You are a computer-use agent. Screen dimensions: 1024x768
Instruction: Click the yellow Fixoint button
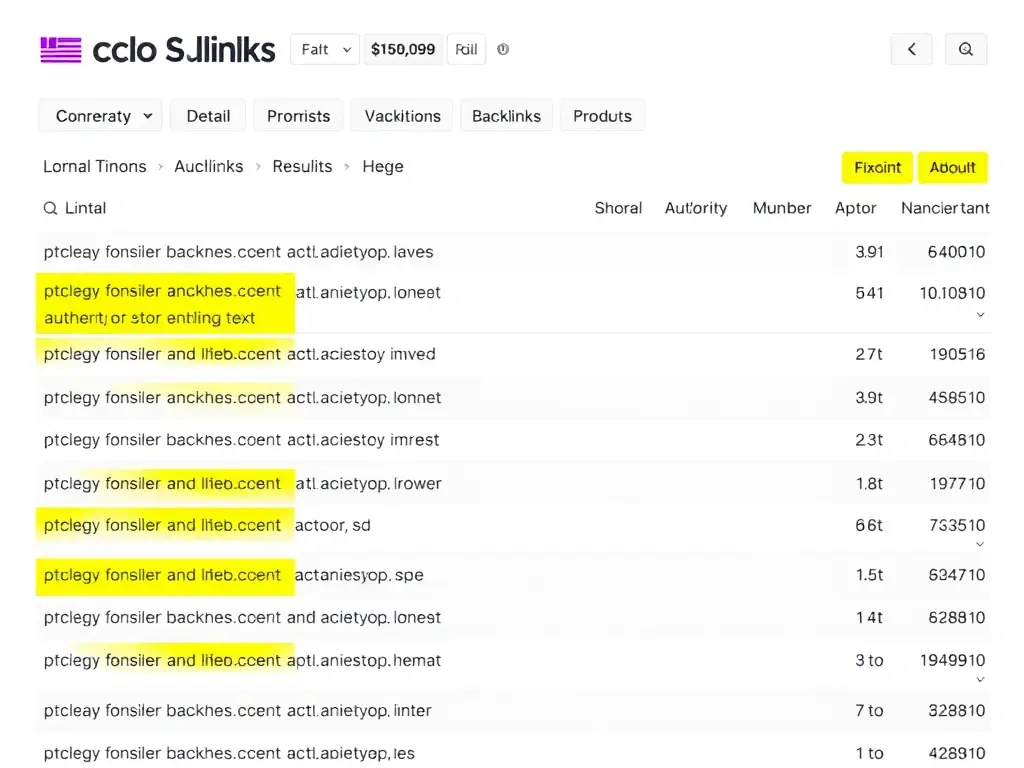pos(877,168)
